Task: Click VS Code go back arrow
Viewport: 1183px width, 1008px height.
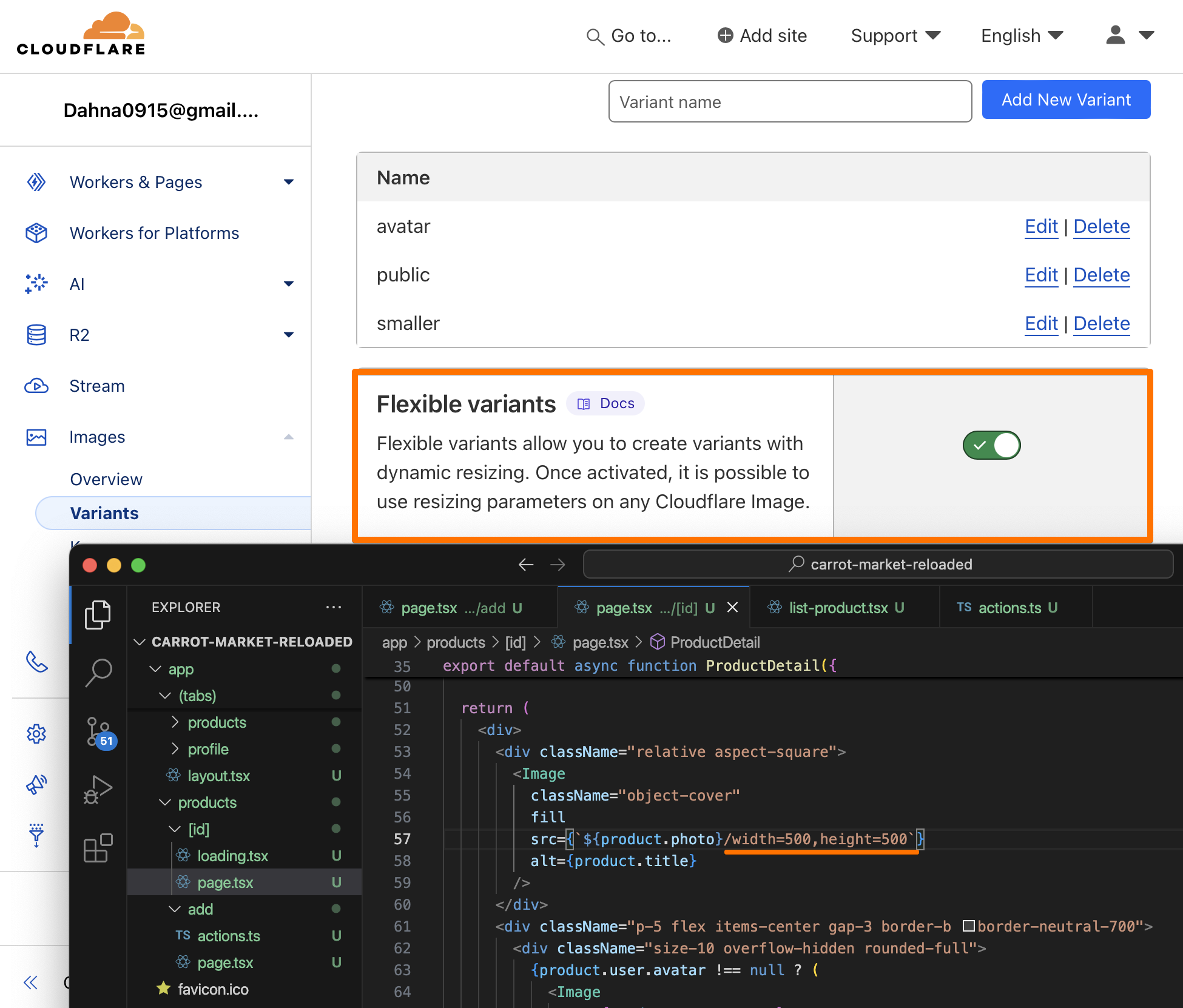Action: coord(525,565)
